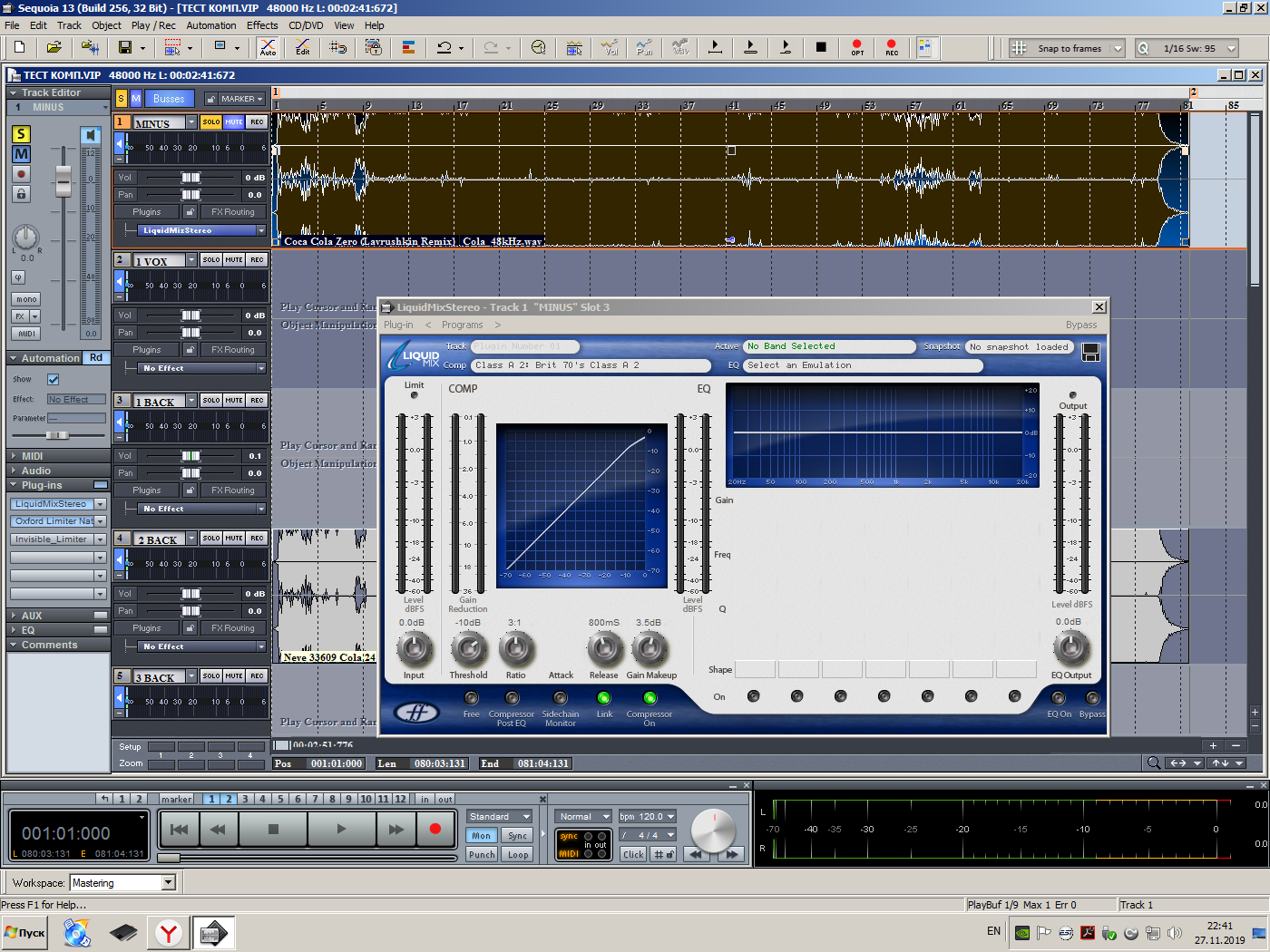Screen dimensions: 1270x952
Task: Click FX Routing on the MINUS track
Action: point(233,212)
